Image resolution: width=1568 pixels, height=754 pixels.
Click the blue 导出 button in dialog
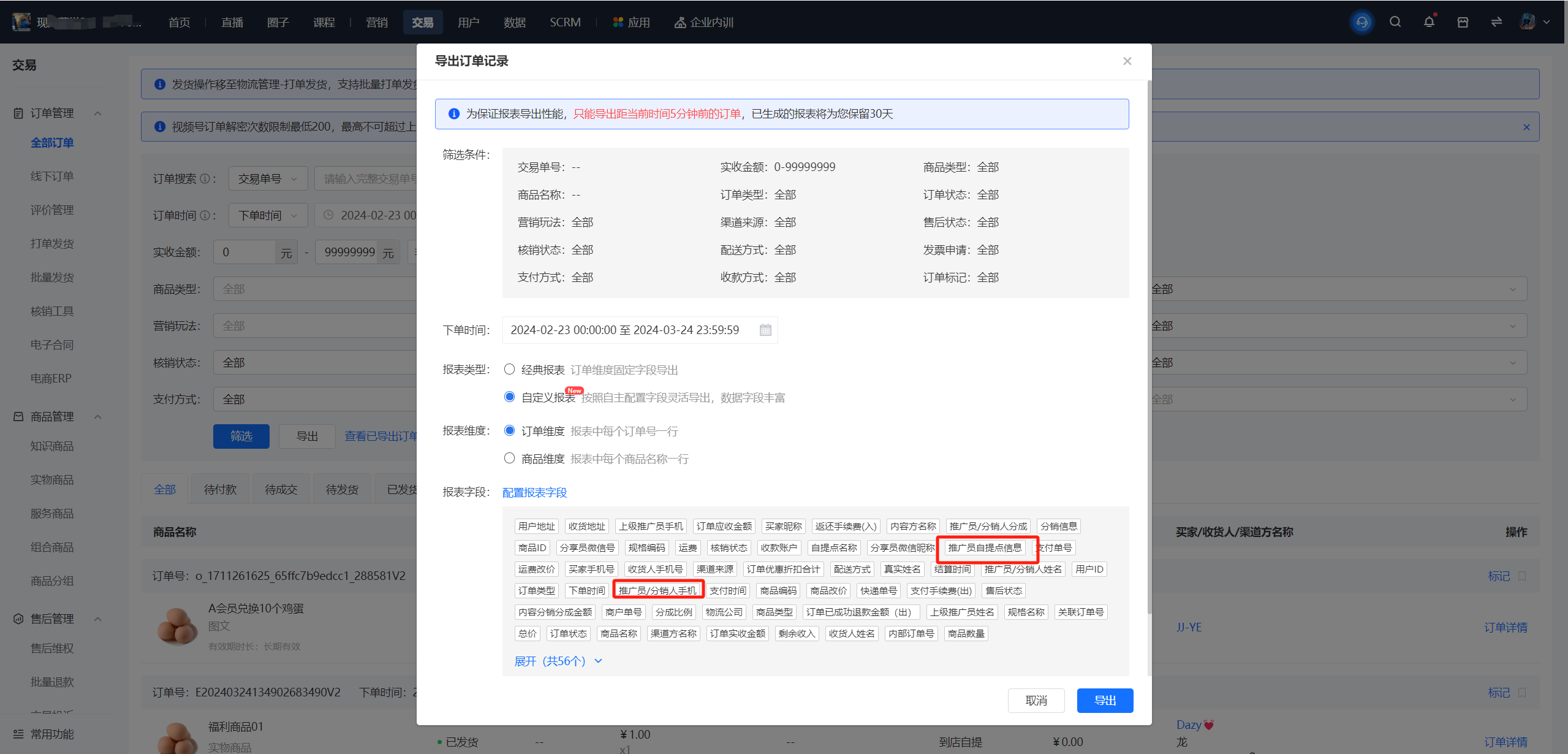[1105, 700]
